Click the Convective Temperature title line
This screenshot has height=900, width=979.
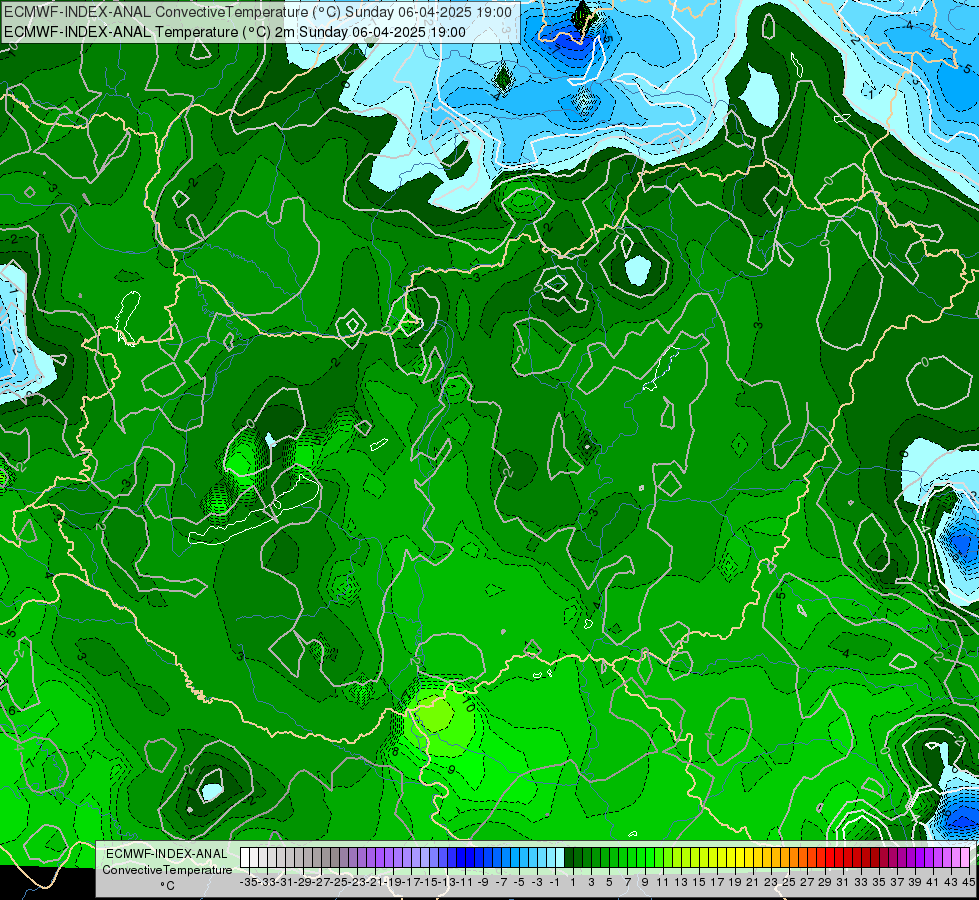(x=258, y=11)
